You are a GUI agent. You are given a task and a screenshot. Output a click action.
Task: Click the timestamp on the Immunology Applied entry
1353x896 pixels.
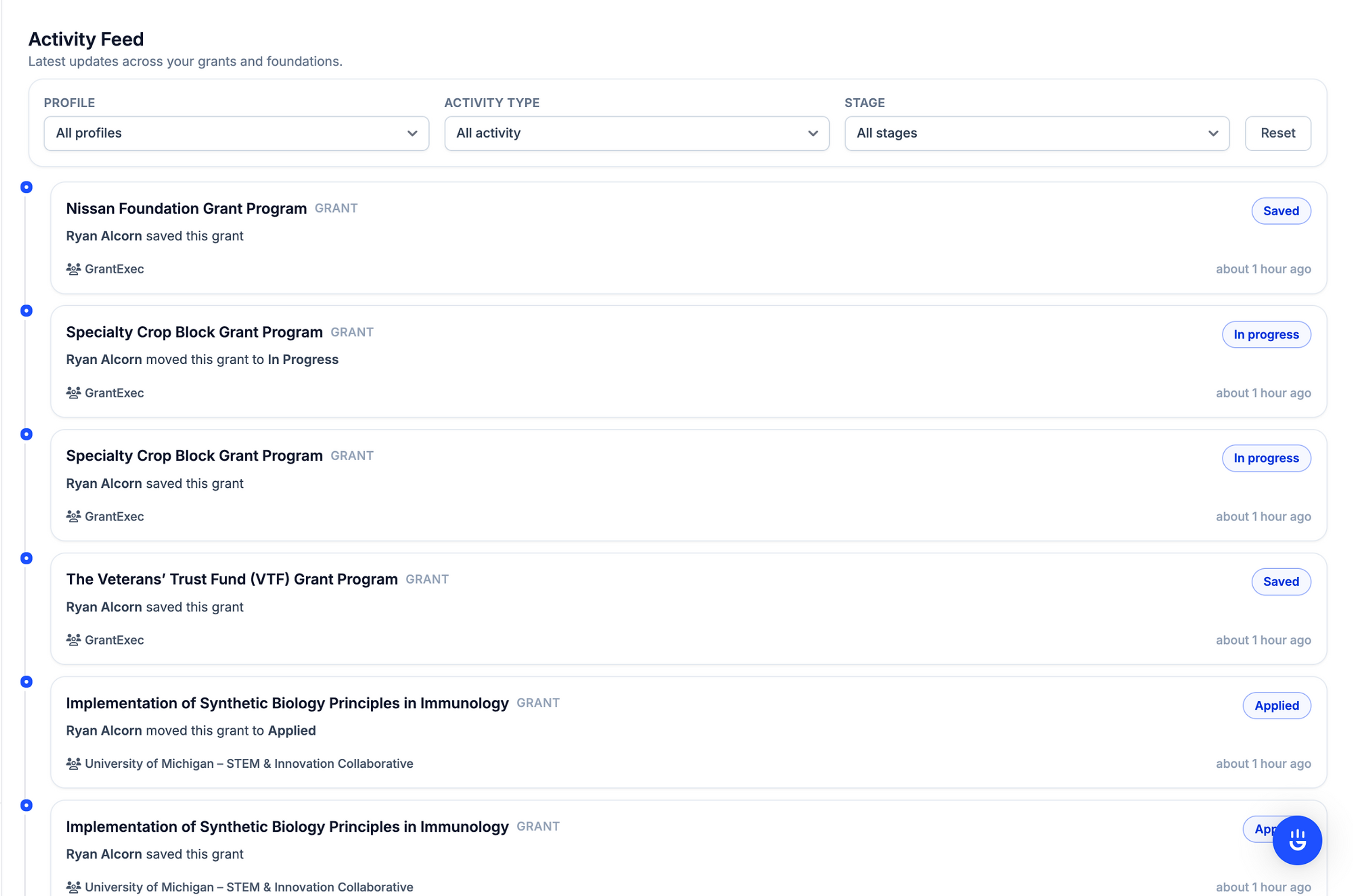click(1263, 763)
